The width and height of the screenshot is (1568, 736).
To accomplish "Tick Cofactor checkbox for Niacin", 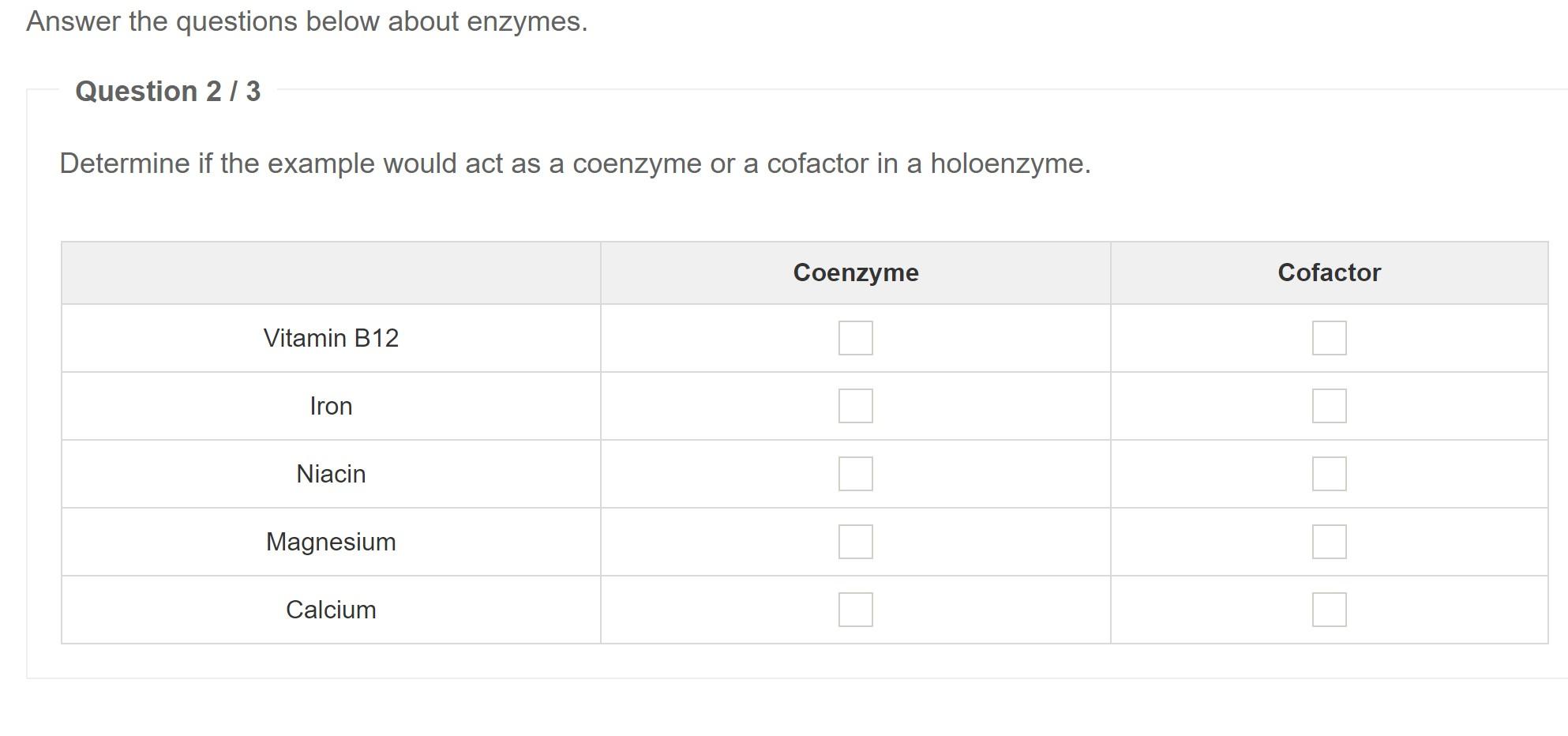I will (1329, 474).
